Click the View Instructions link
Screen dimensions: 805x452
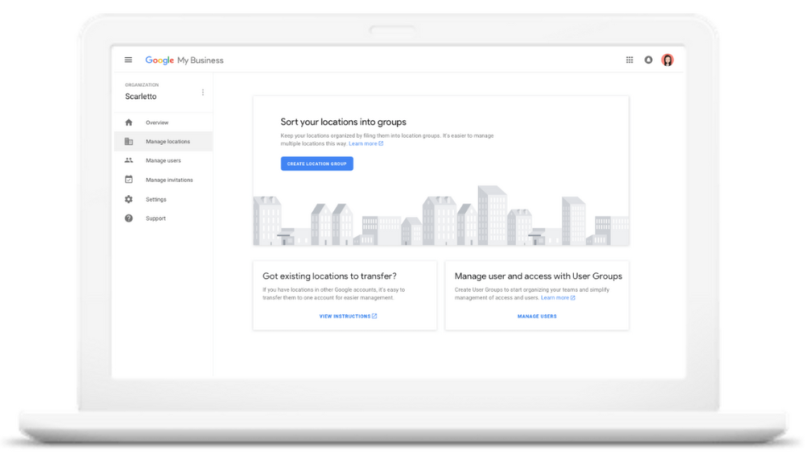[347, 316]
